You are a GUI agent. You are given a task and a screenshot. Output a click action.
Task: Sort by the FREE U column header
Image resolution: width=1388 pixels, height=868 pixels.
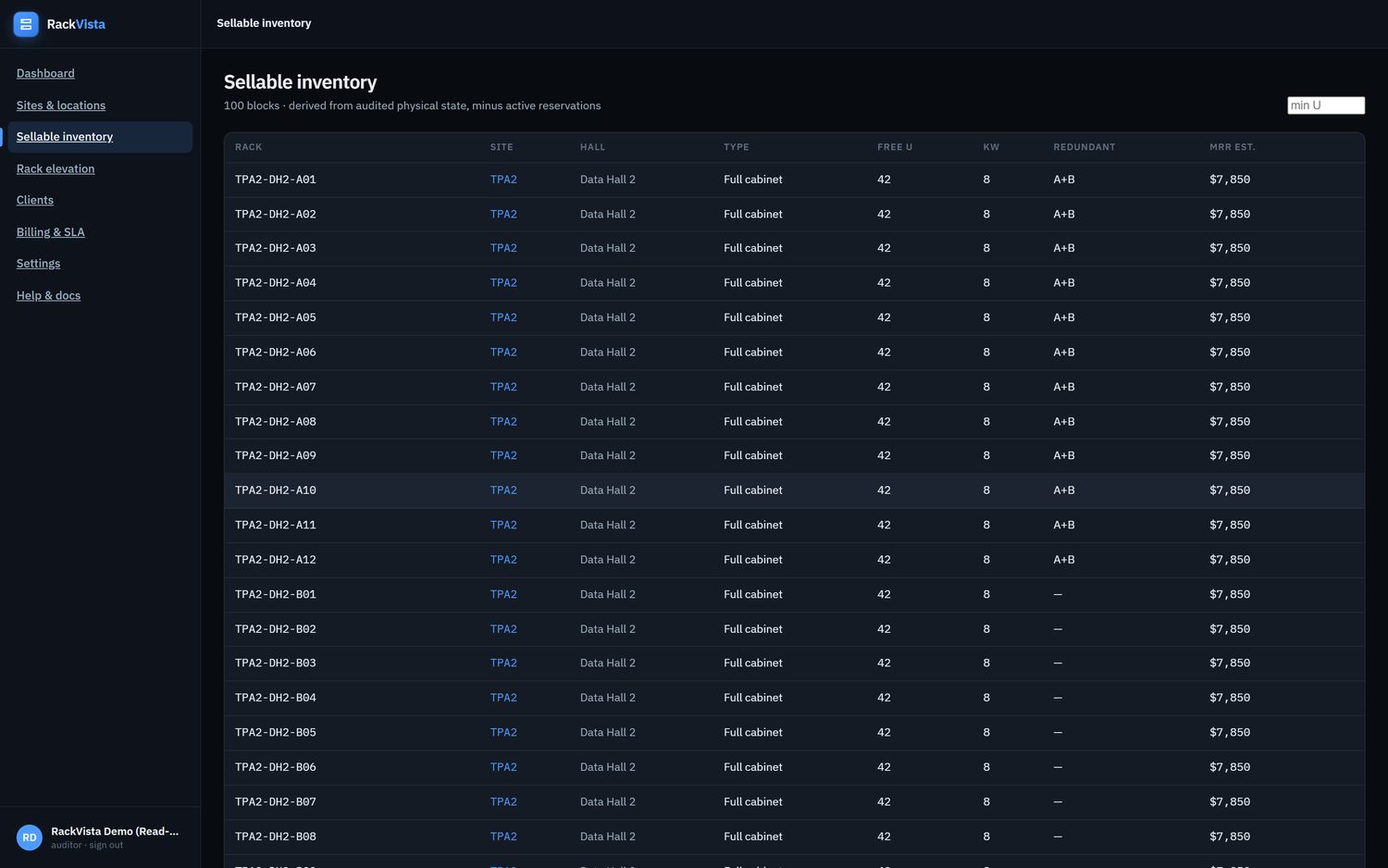[x=895, y=147]
